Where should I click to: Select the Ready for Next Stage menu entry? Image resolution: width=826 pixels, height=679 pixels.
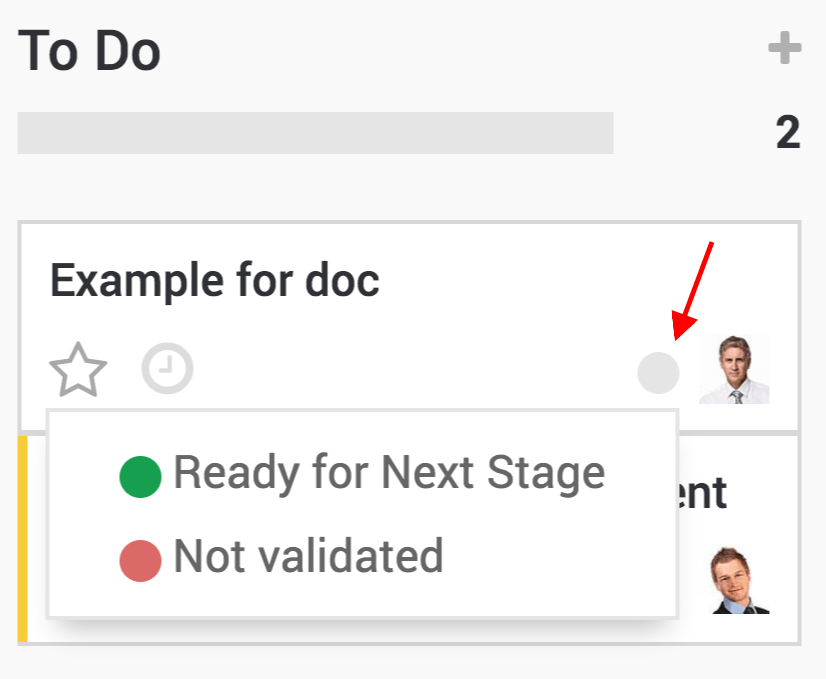click(390, 472)
